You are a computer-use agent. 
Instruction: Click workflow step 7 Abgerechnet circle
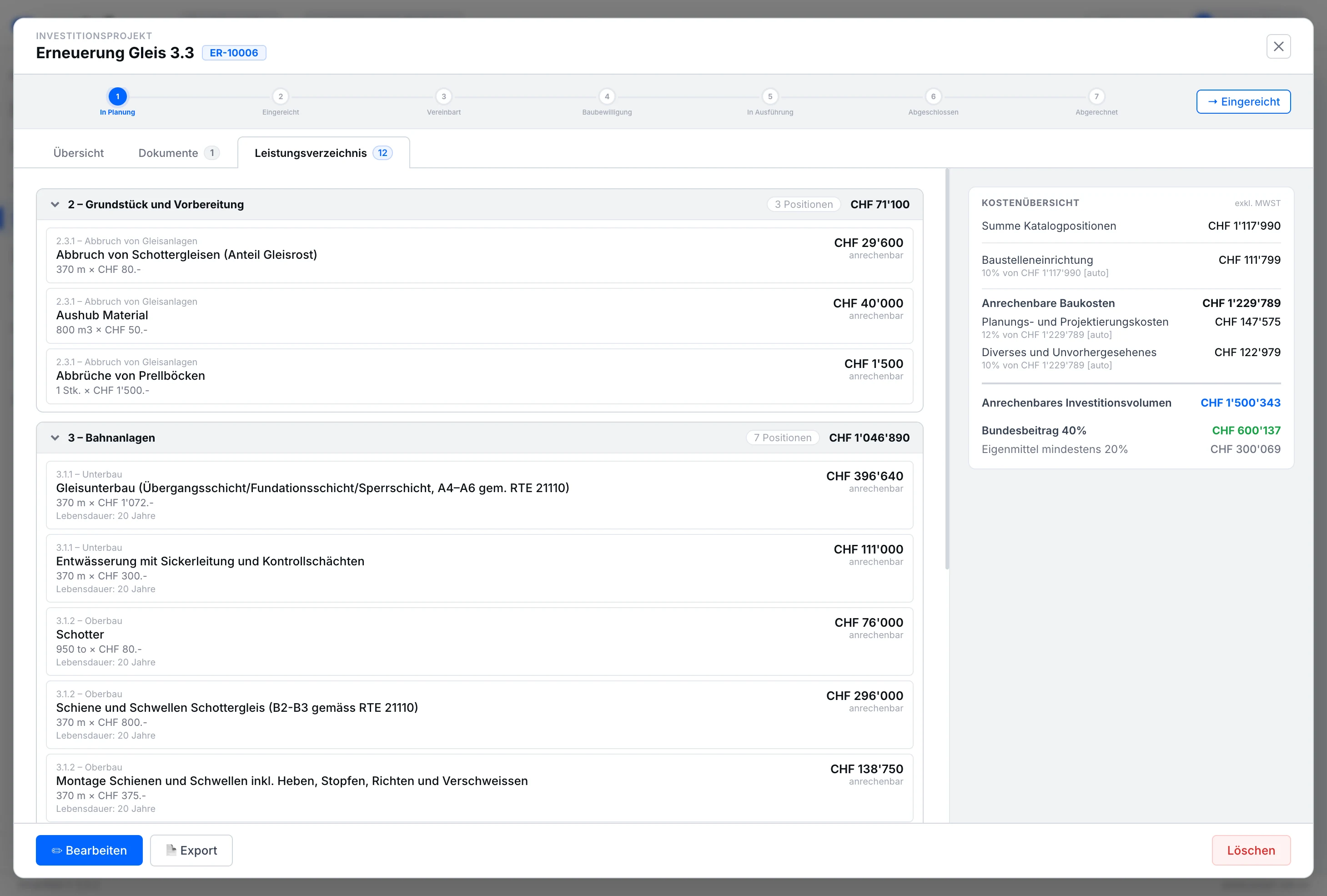(x=1096, y=96)
